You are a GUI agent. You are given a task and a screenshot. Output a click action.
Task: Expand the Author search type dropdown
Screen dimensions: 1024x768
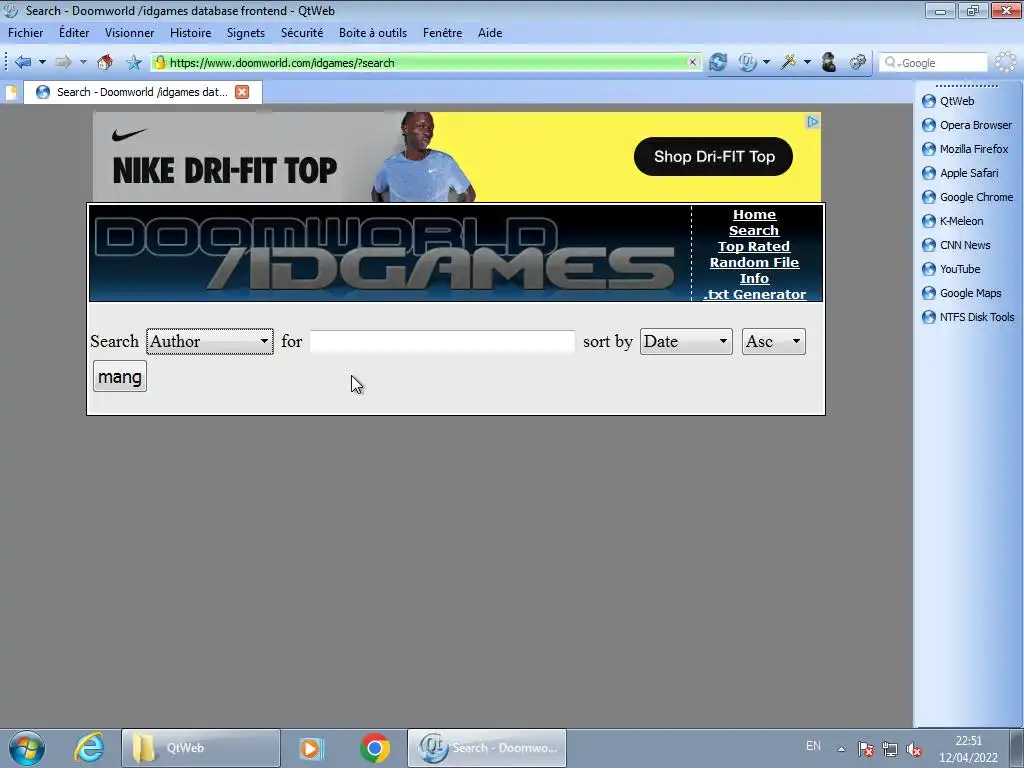[x=210, y=342]
